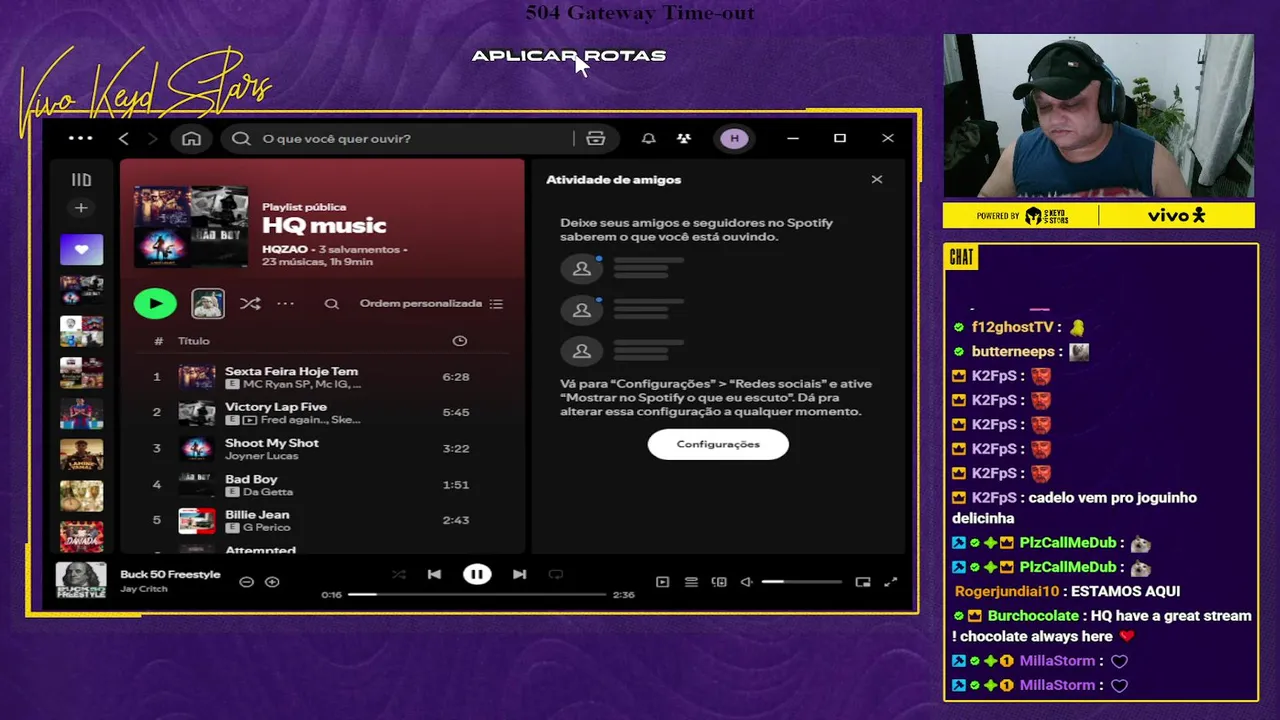Viewport: 1280px width, 720px height.
Task: Collapse Your Library sidebar icon
Action: tap(81, 180)
